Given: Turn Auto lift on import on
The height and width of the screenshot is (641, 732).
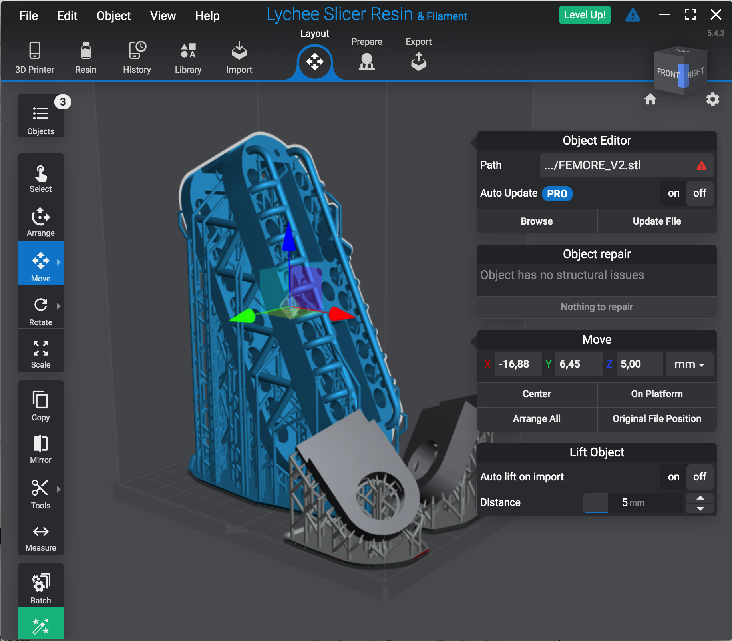Looking at the screenshot, I should pos(673,477).
